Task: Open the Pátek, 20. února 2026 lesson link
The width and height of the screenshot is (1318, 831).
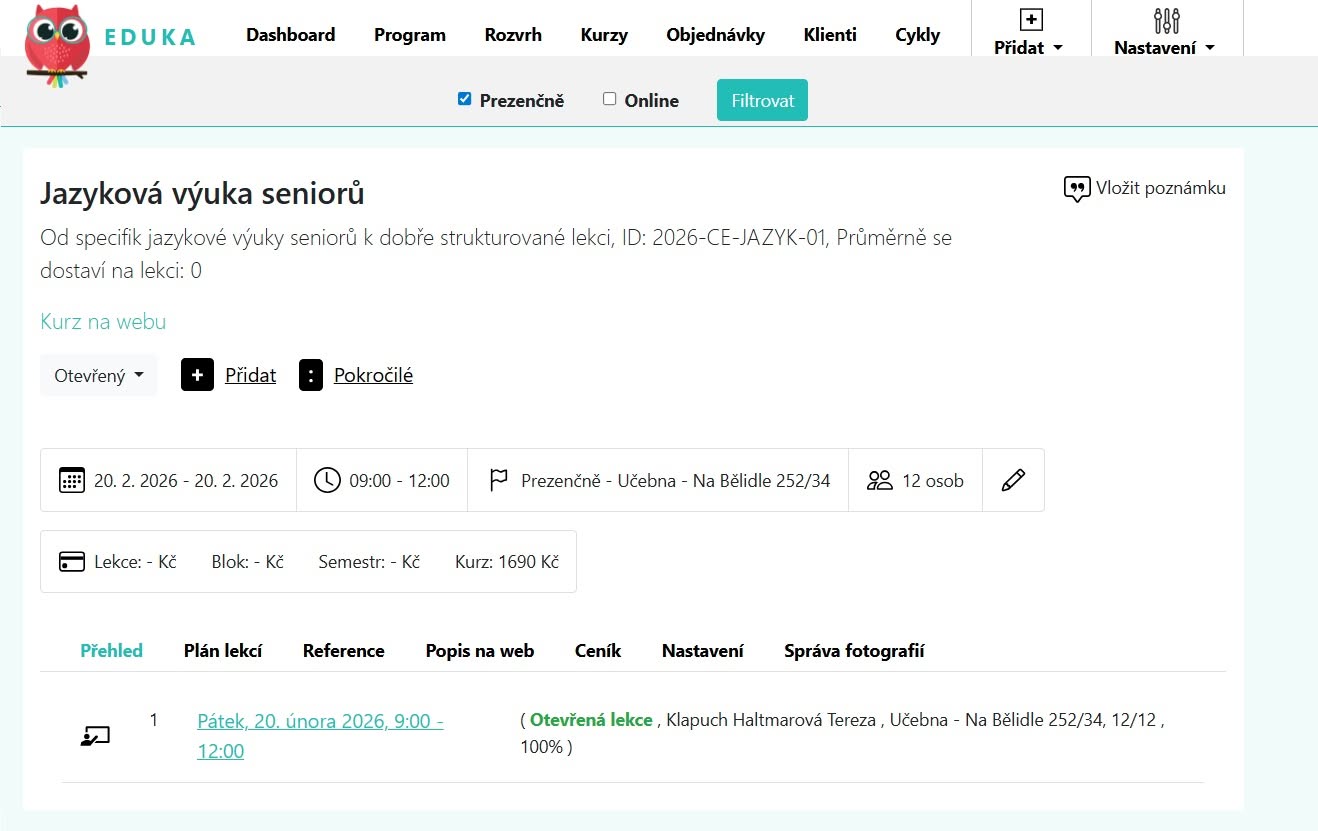Action: coord(321,736)
